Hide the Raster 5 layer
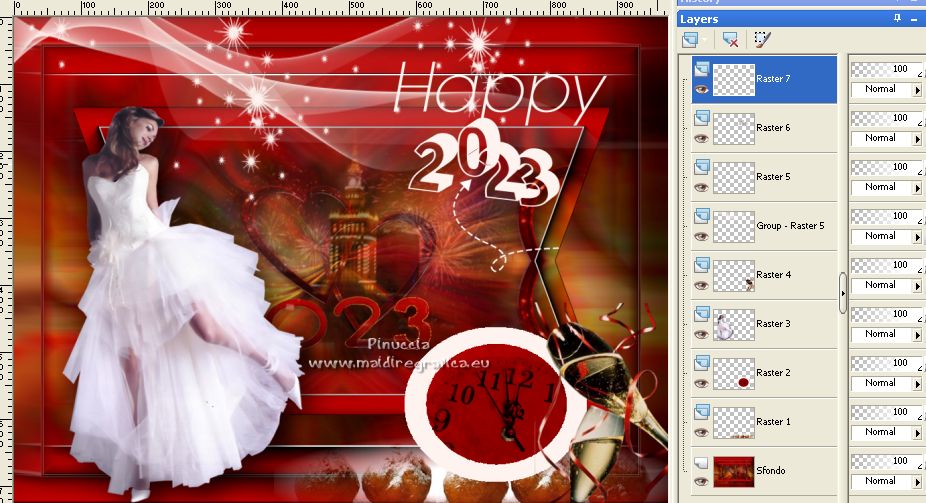This screenshot has height=503, width=926. (702, 187)
